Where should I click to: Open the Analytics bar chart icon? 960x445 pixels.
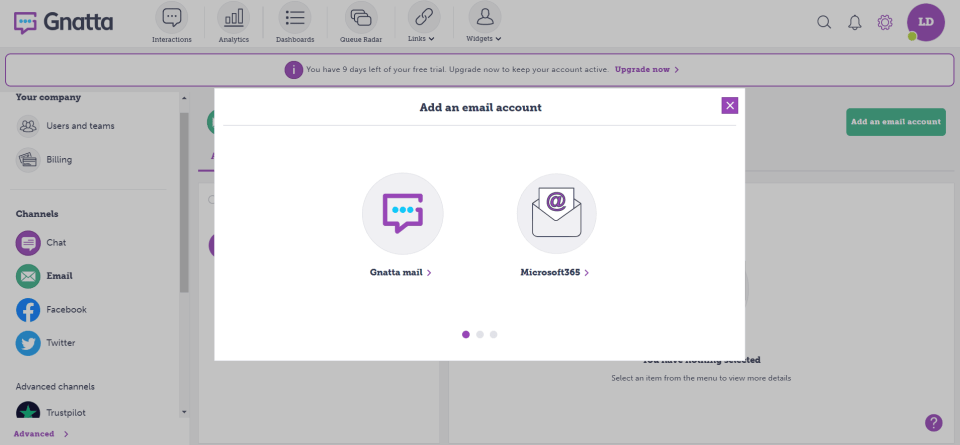(233, 18)
